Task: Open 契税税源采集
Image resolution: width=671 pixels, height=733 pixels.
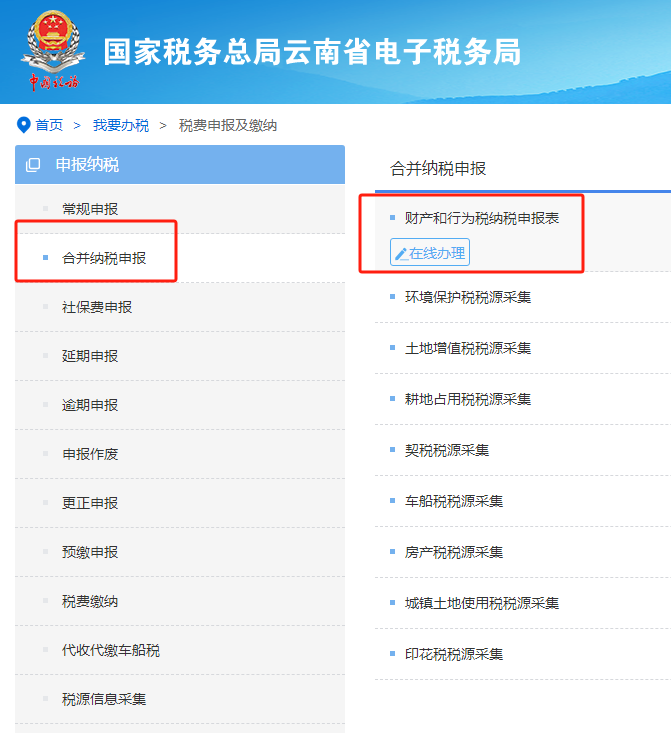Action: [447, 450]
